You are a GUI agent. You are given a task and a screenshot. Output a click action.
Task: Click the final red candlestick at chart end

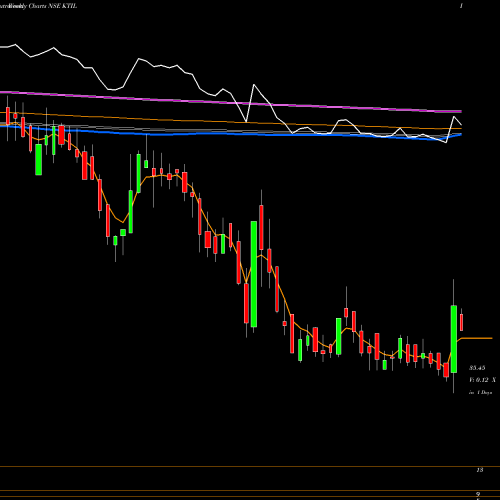coord(462,322)
